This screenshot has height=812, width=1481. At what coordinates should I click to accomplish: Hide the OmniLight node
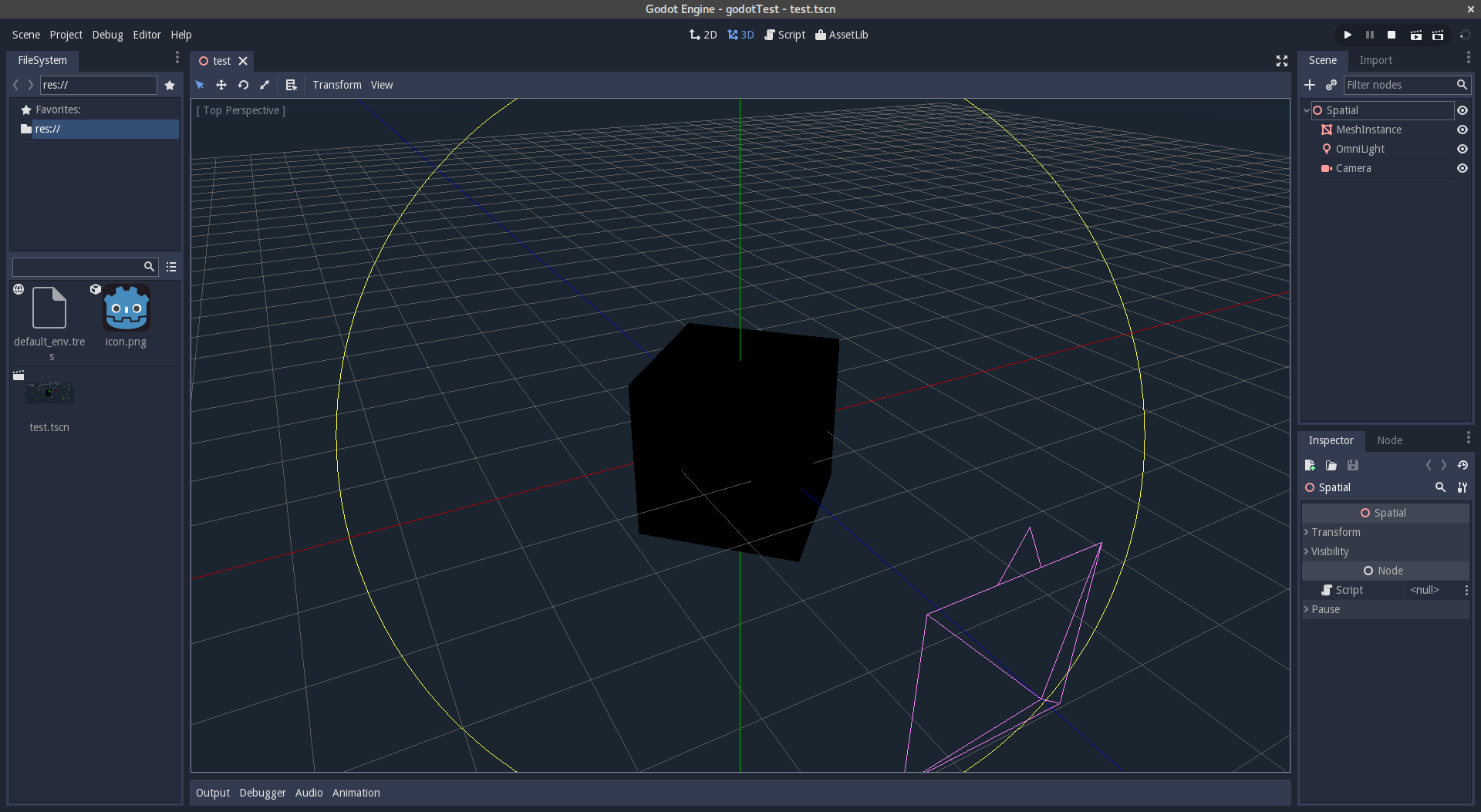(x=1462, y=149)
